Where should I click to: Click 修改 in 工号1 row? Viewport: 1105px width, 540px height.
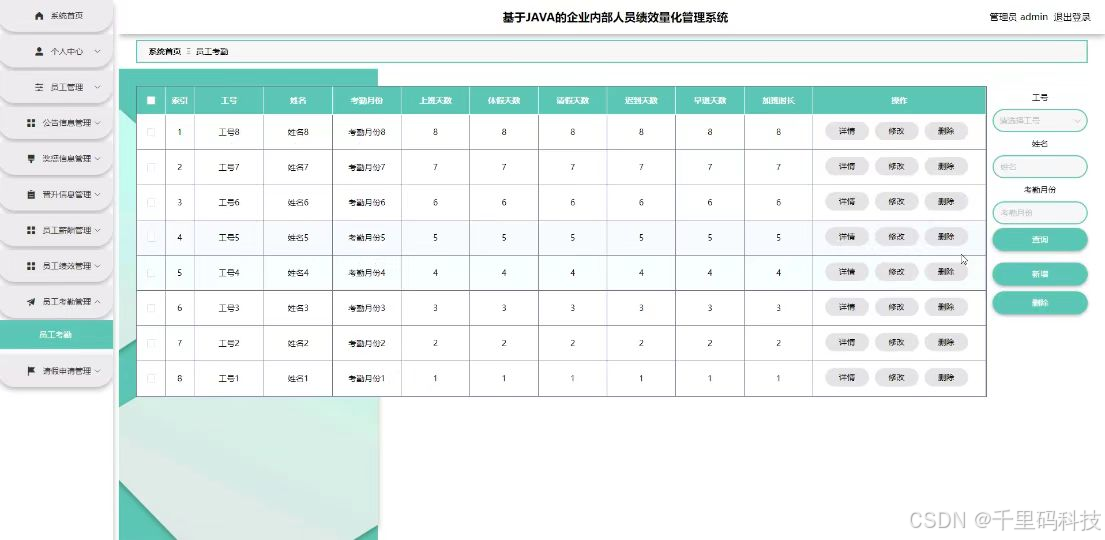click(x=896, y=377)
